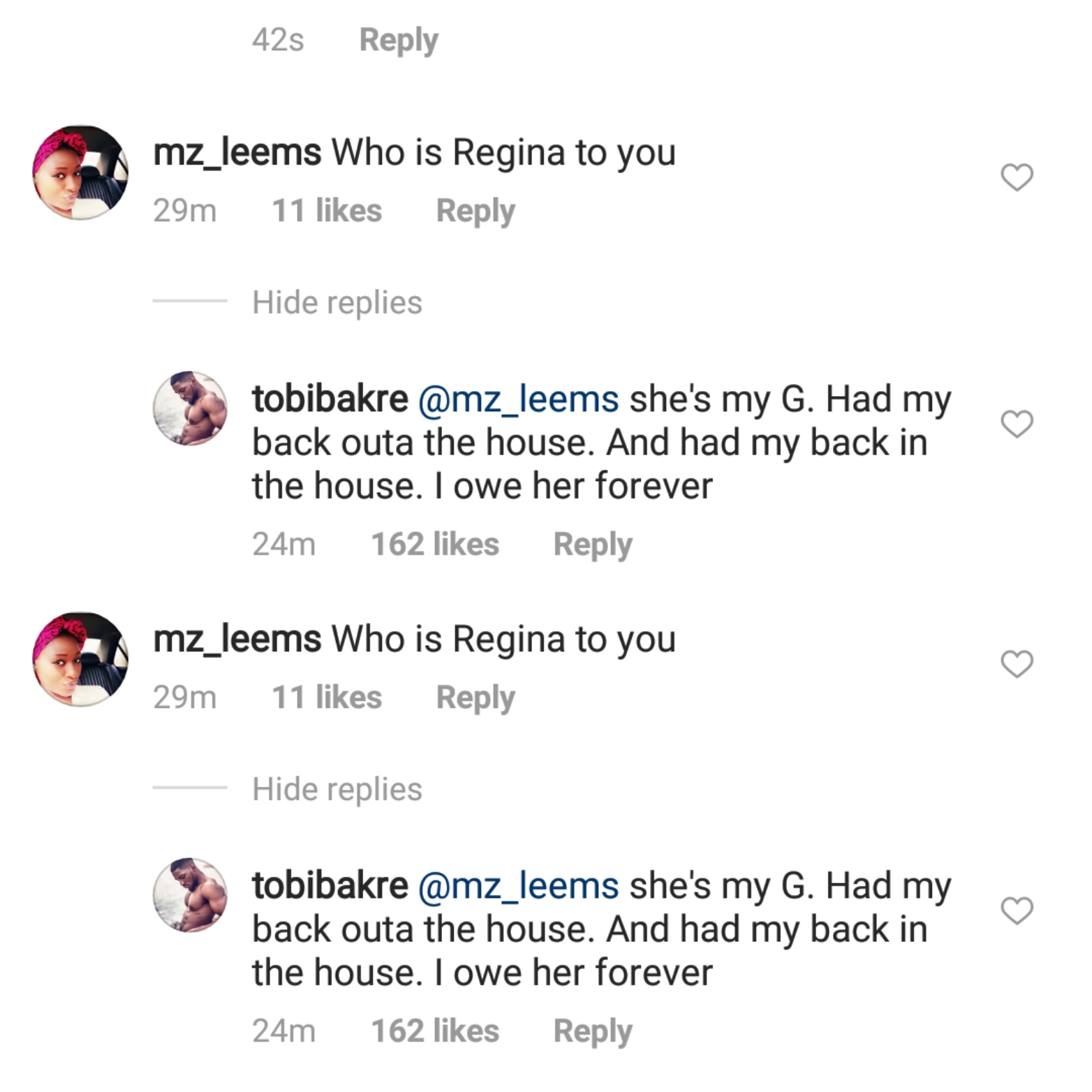Collapse the first Hide replies thread
Image resolution: width=1092 pixels, height=1092 pixels.
tap(337, 302)
